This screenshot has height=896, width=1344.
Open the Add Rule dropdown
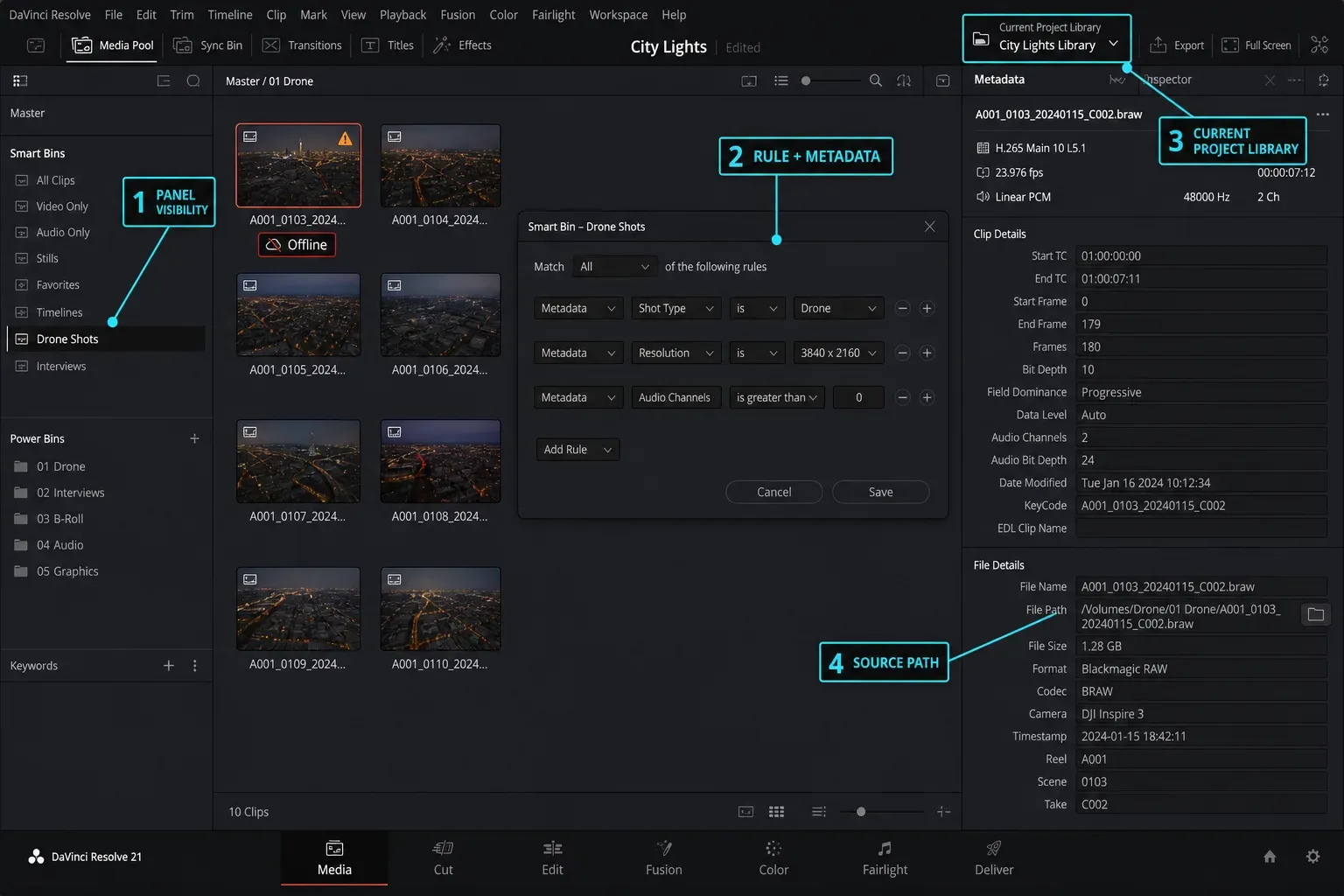point(577,450)
